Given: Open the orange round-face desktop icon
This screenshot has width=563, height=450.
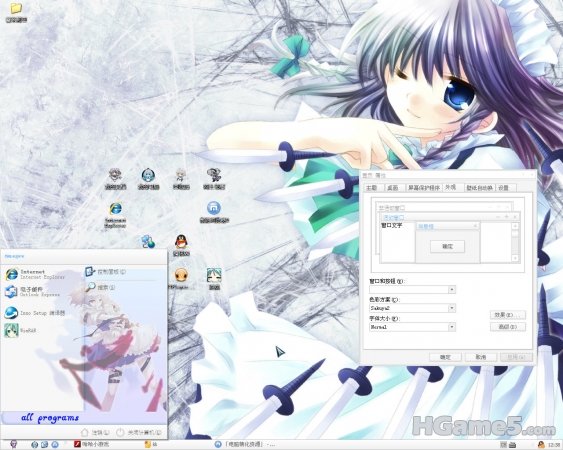Looking at the screenshot, I should coord(181,279).
